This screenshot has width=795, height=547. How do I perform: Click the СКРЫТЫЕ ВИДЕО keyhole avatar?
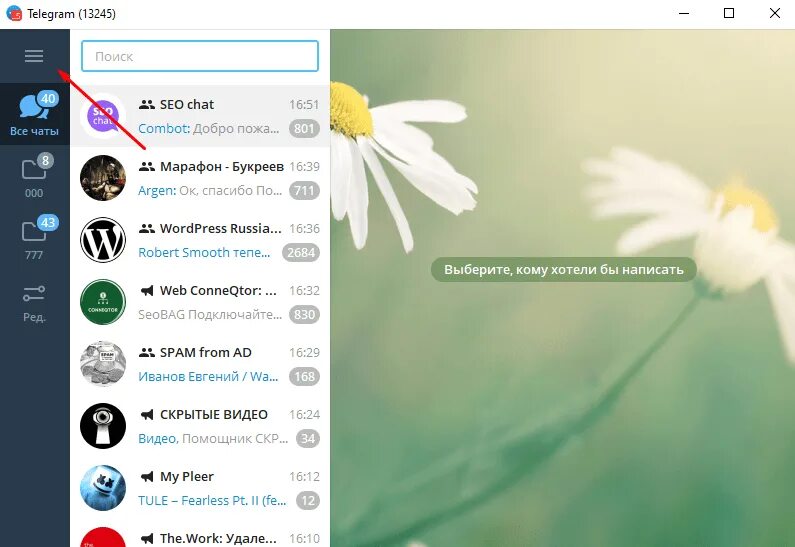click(x=103, y=426)
